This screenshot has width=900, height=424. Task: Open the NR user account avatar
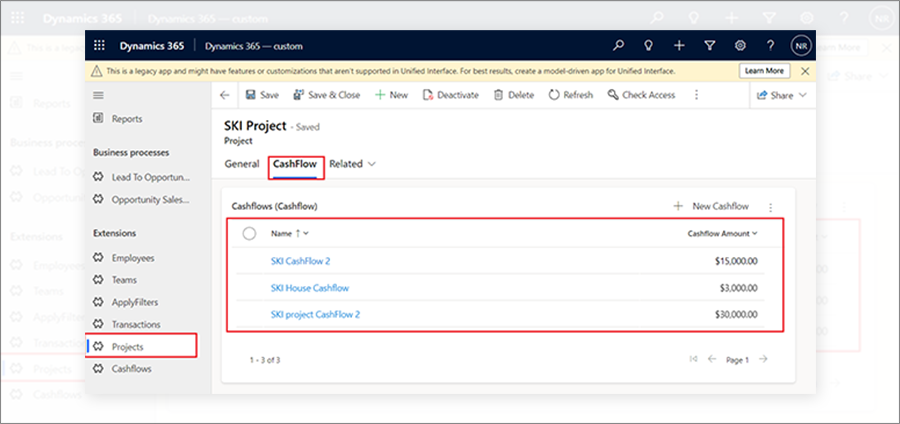(801, 46)
